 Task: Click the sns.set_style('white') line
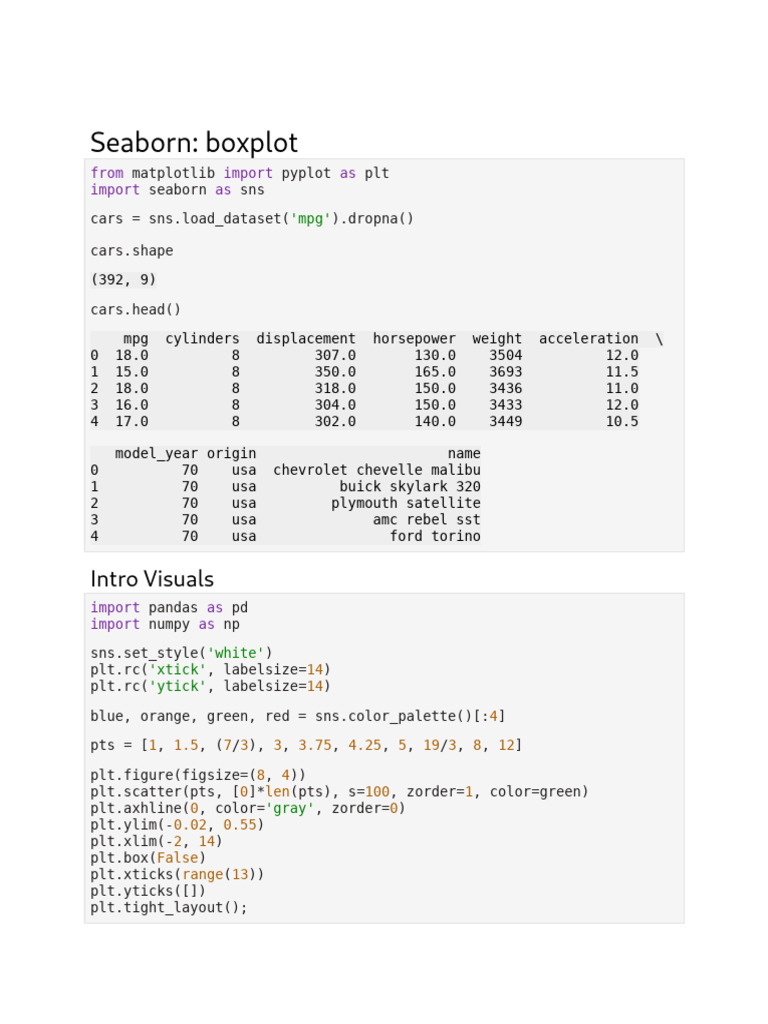[x=181, y=653]
